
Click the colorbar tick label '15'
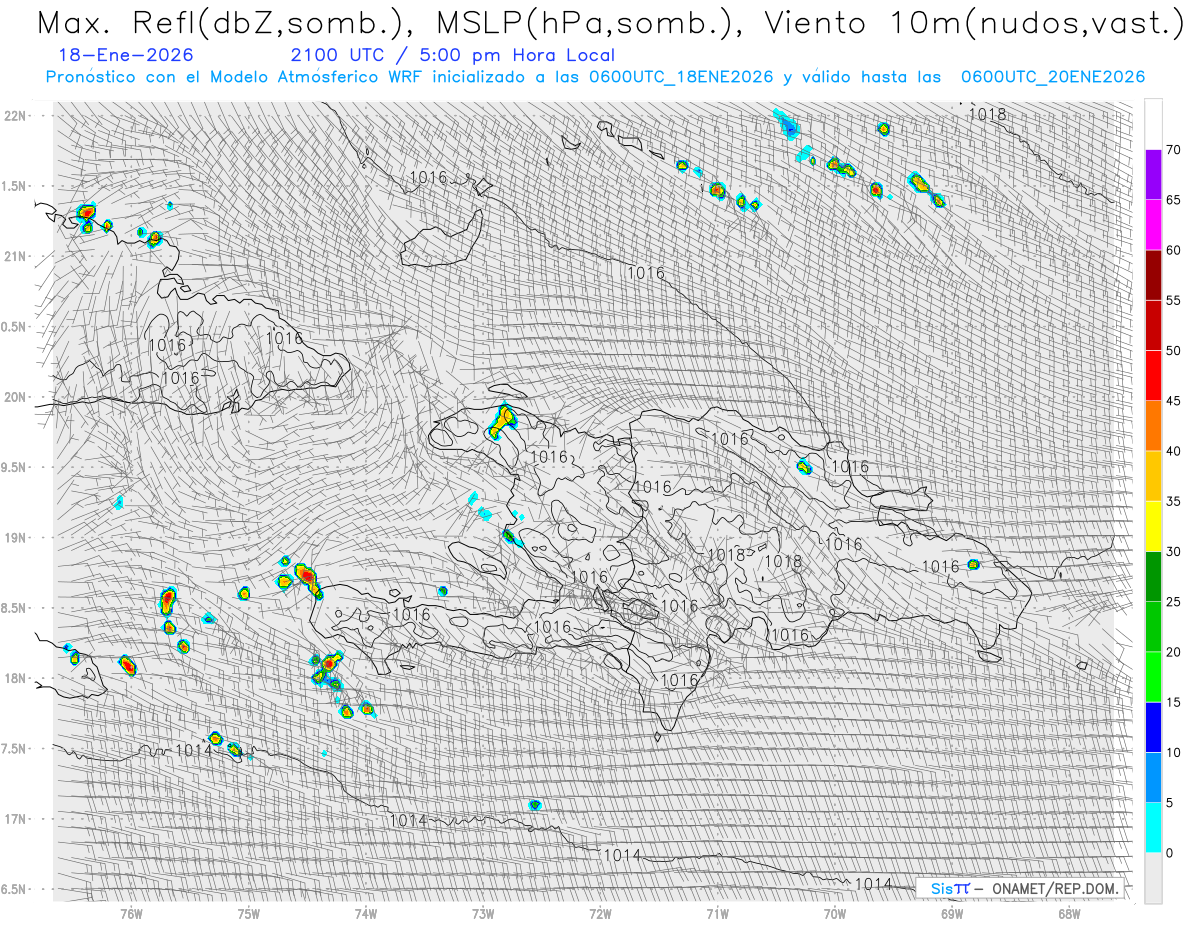coord(1173,702)
